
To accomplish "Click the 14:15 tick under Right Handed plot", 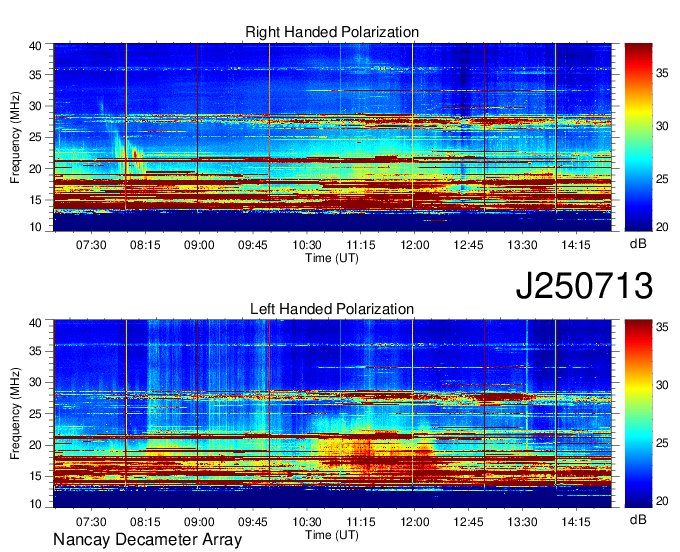I will pos(576,245).
